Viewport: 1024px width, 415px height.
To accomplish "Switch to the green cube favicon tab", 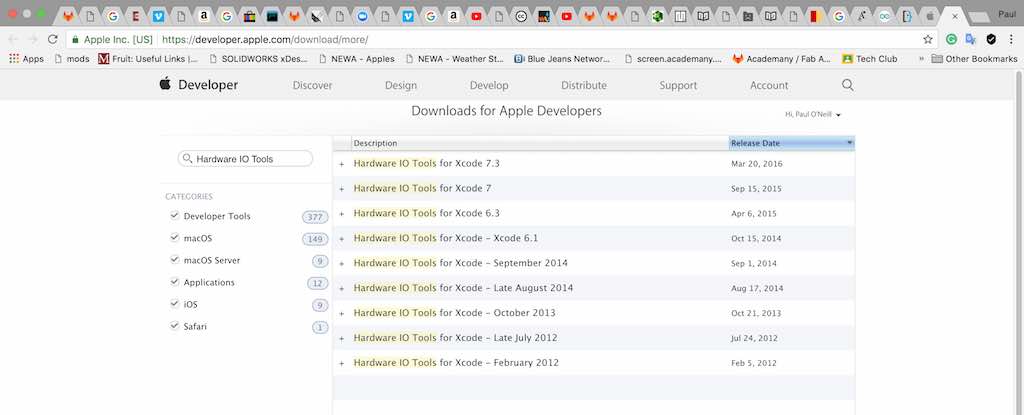I will (658, 16).
